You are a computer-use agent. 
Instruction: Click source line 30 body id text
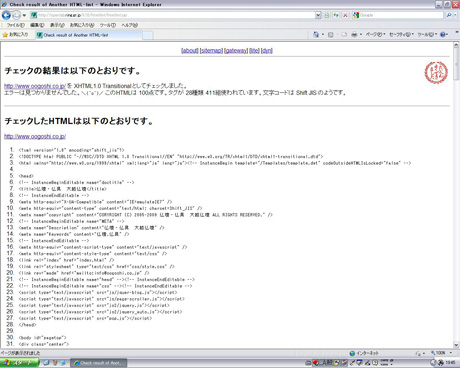43,338
